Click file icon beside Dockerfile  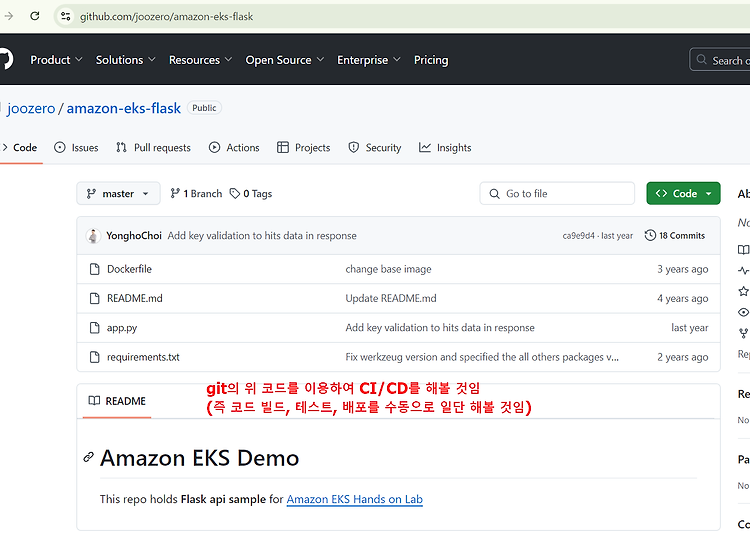tap(95, 269)
